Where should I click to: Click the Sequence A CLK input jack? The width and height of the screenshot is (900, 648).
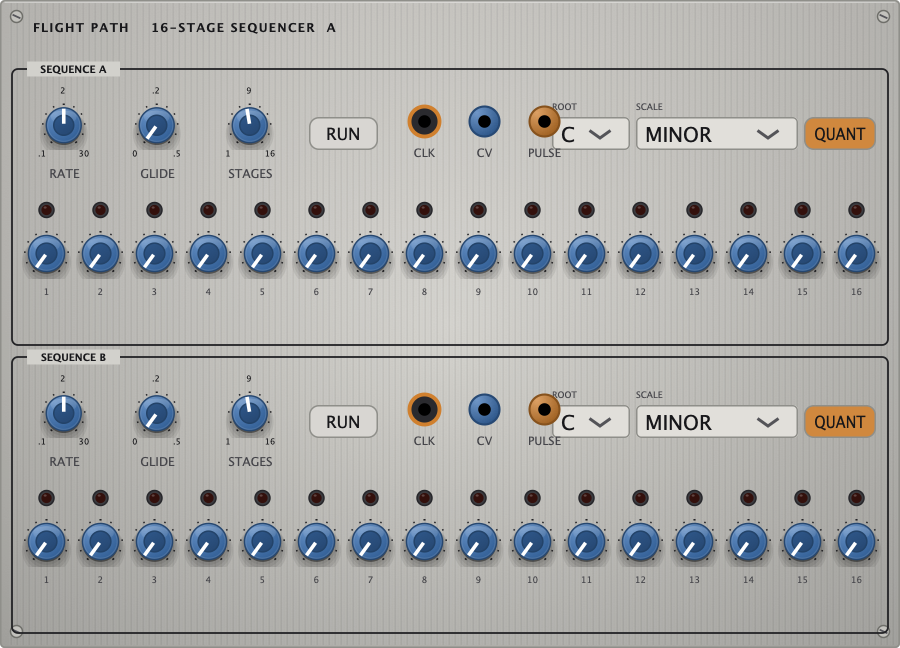[x=424, y=122]
